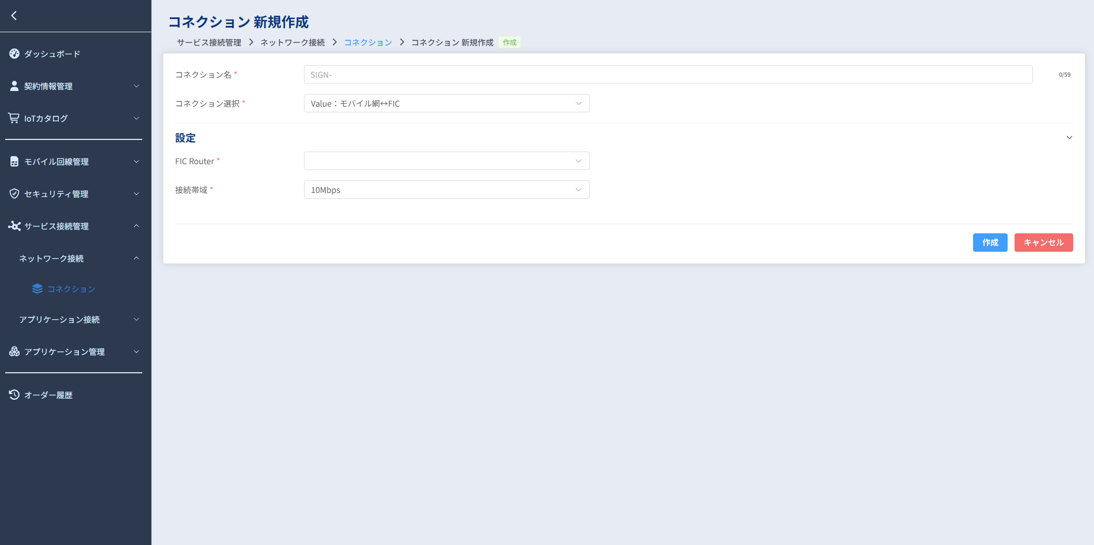Image resolution: width=1094 pixels, height=545 pixels.
Task: Click the 作成 create button
Action: pos(989,243)
